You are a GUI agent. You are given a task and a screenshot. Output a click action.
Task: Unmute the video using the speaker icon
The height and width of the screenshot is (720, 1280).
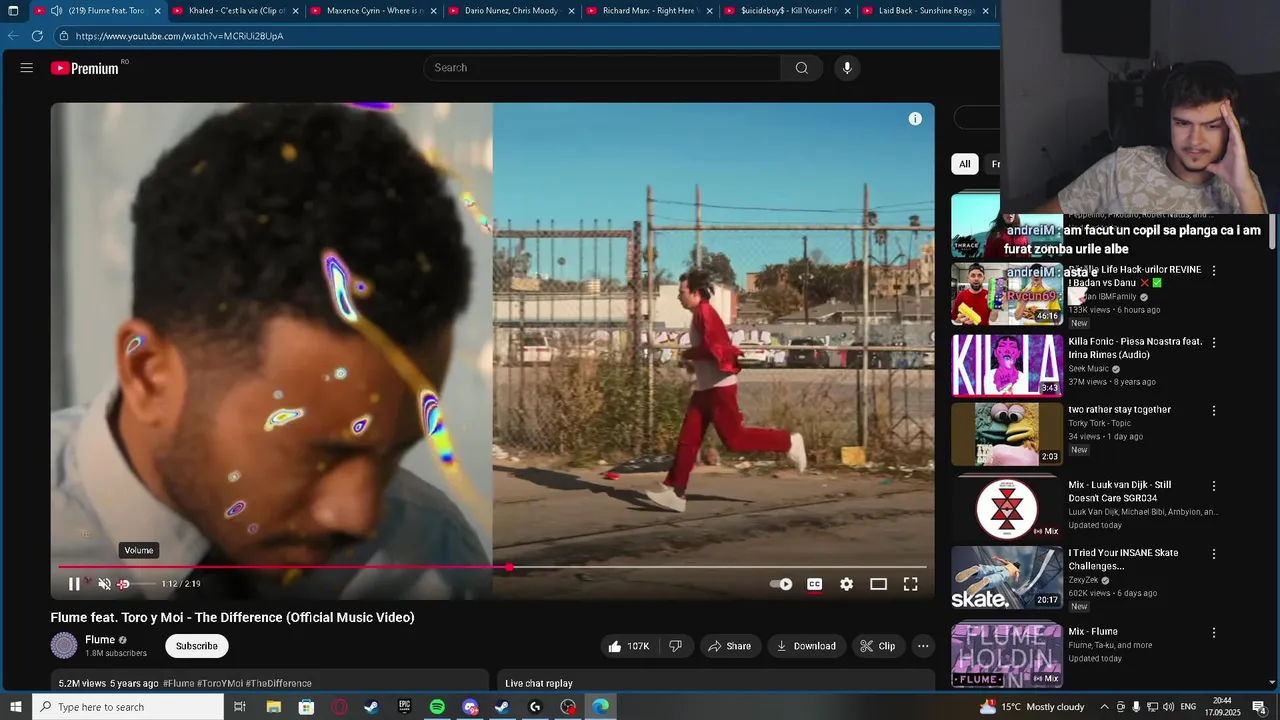(104, 584)
